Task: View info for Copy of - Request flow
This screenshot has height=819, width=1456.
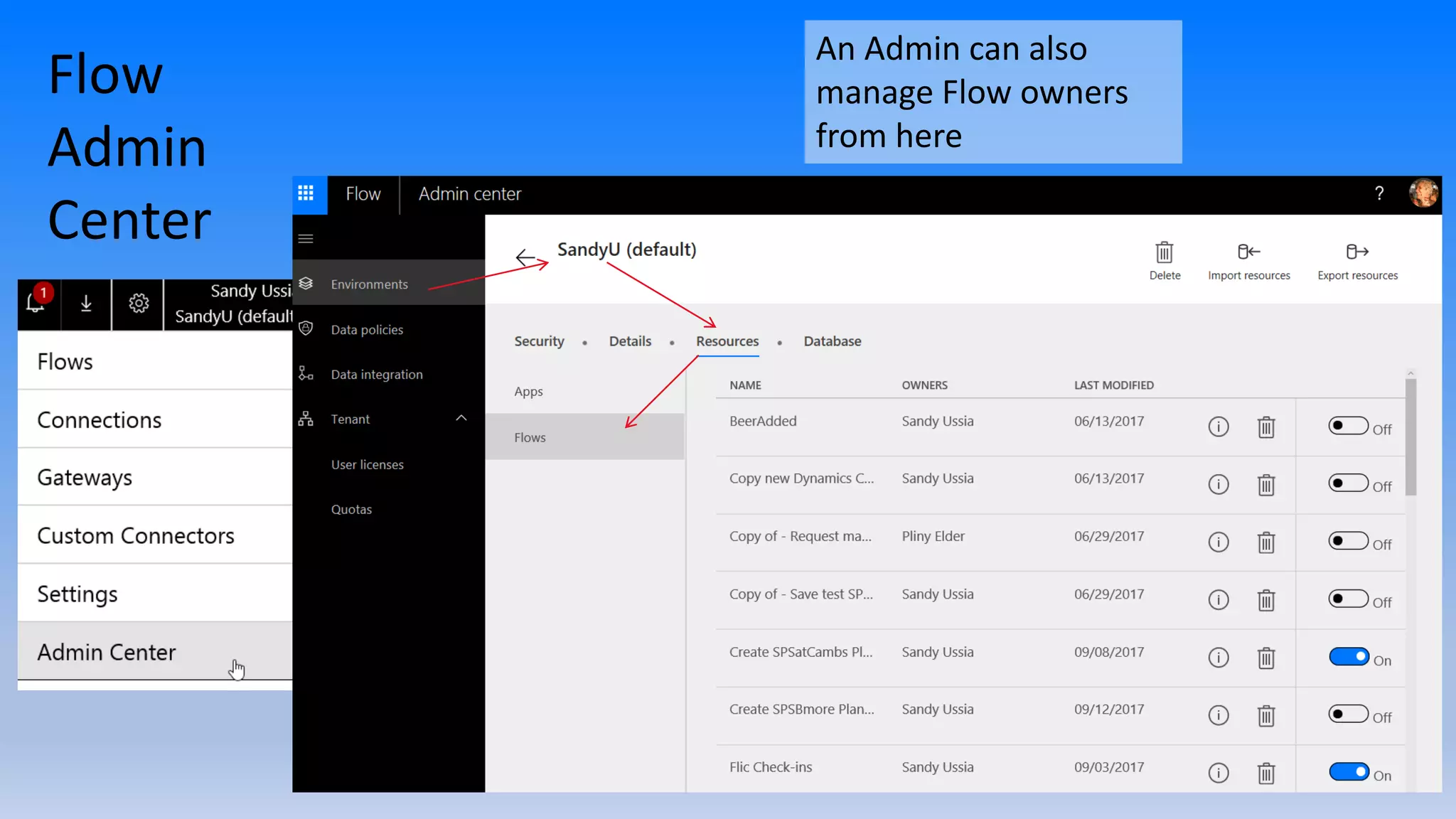Action: click(1219, 542)
